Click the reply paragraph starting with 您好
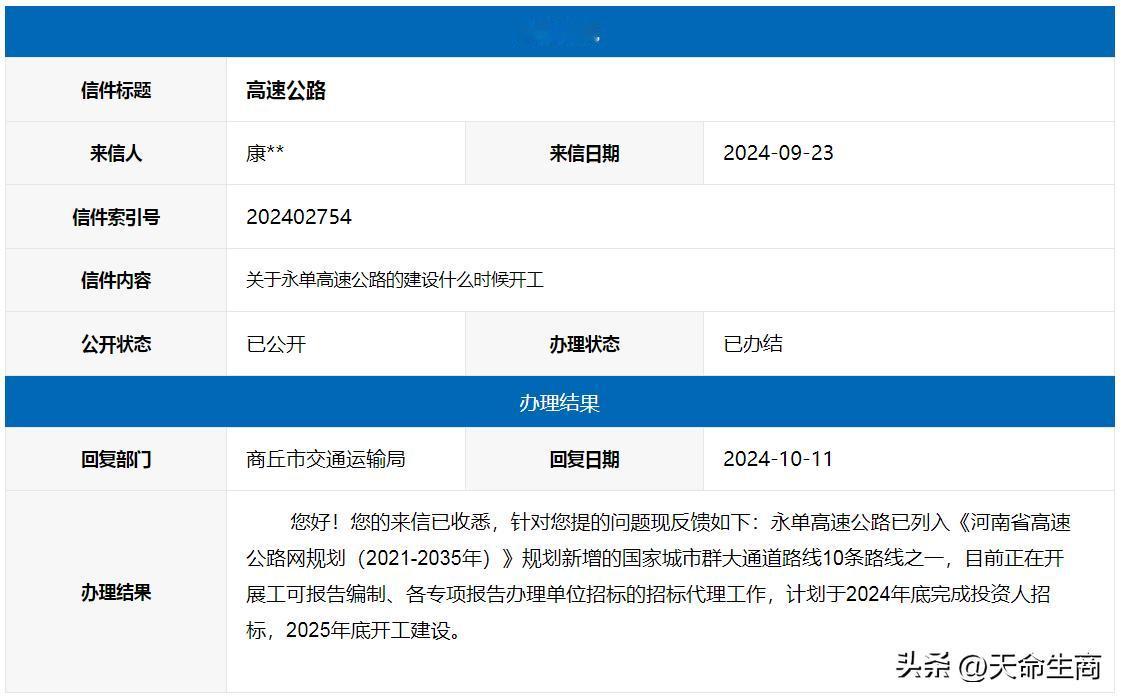The width and height of the screenshot is (1122, 700). point(658,576)
